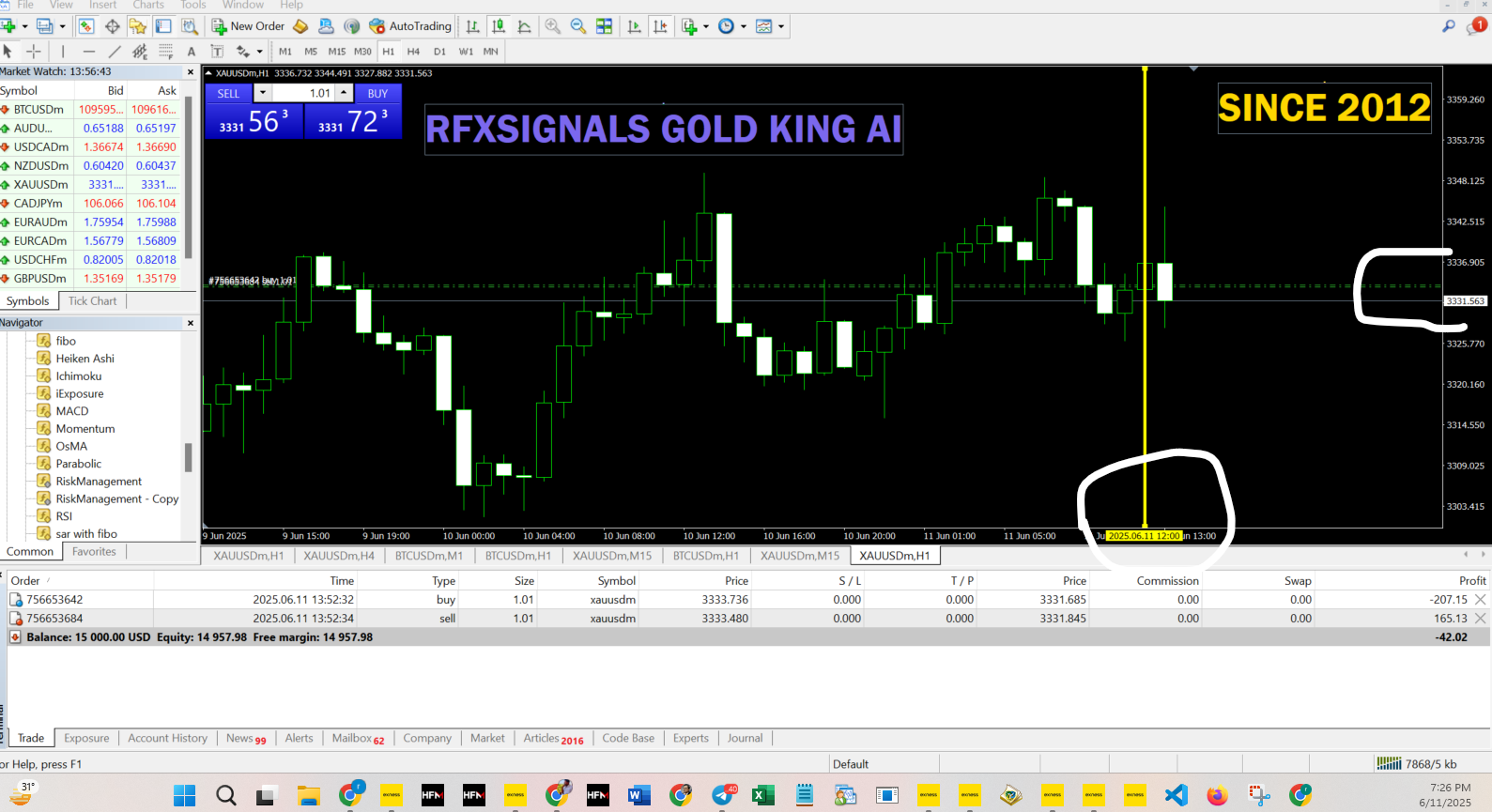
Task: Switch timeframe to MN
Action: point(490,52)
